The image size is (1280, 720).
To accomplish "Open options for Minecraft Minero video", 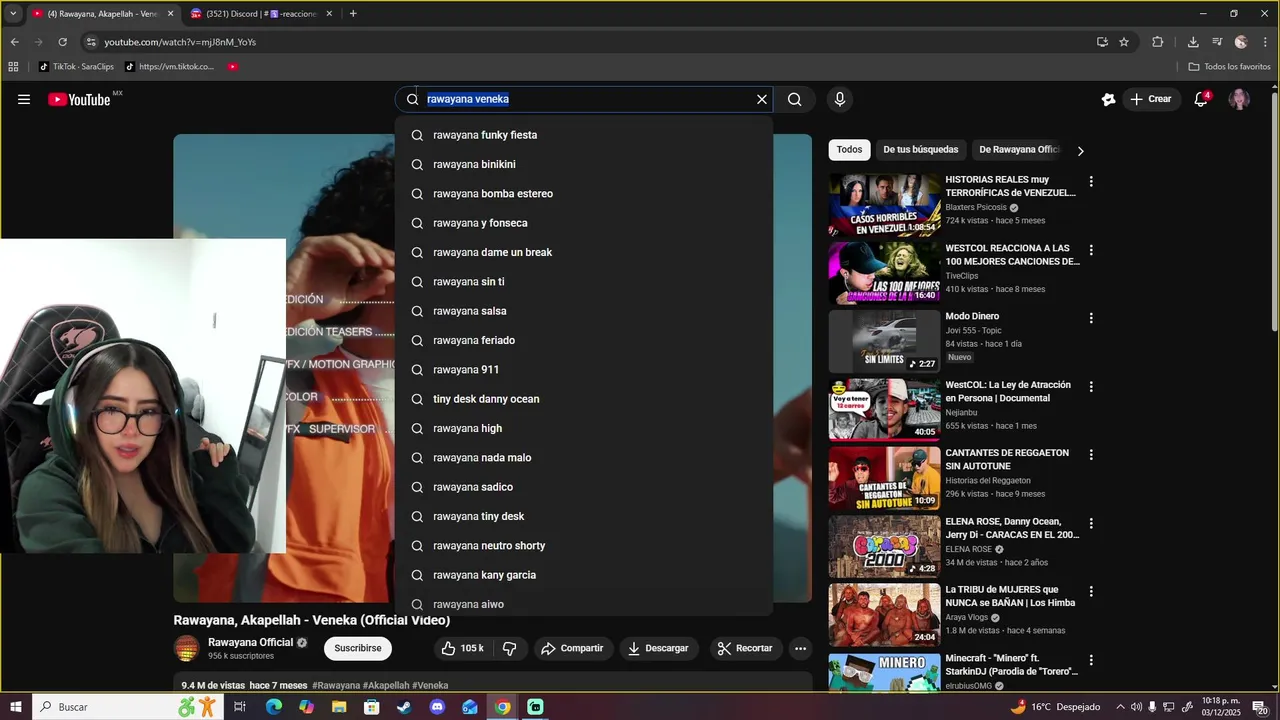I will click(x=1091, y=660).
